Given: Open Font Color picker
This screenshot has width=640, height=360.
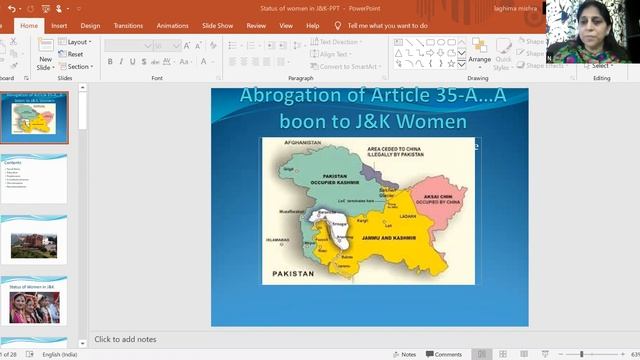Looking at the screenshot, I should (206, 62).
